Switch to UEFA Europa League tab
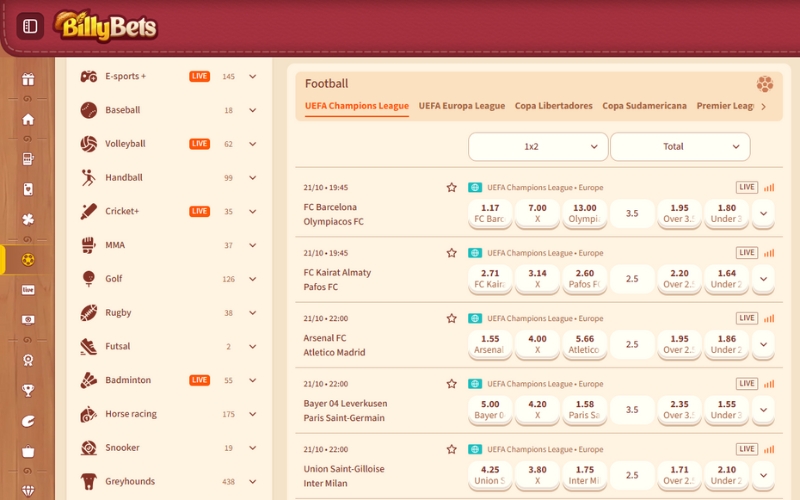Viewport: 800px width, 500px height. pos(462,106)
